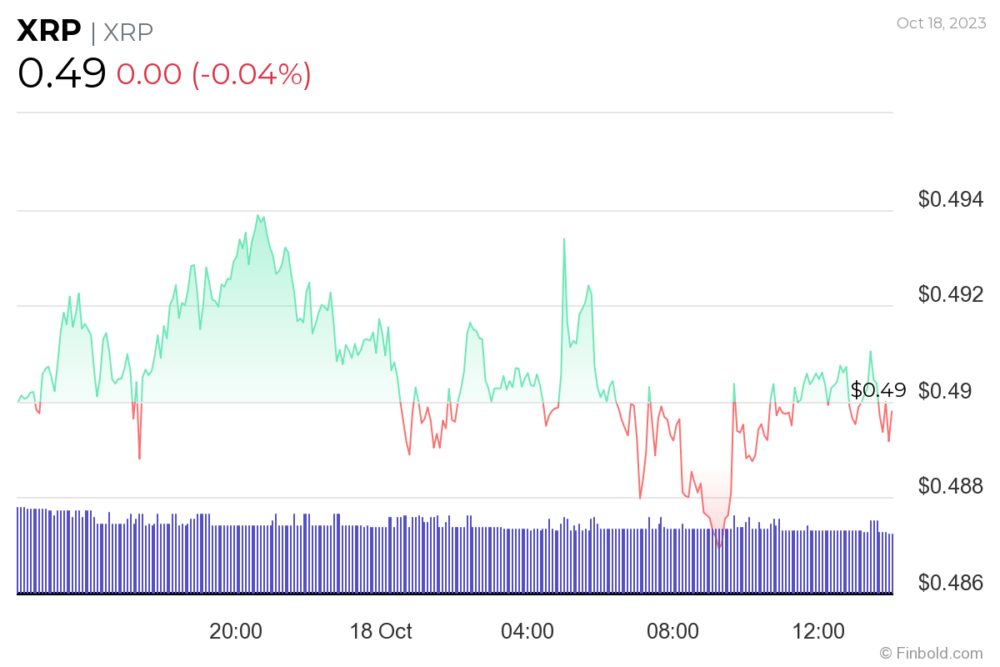Click the $0.492 price axis label
The image size is (1000, 667).
coord(950,295)
